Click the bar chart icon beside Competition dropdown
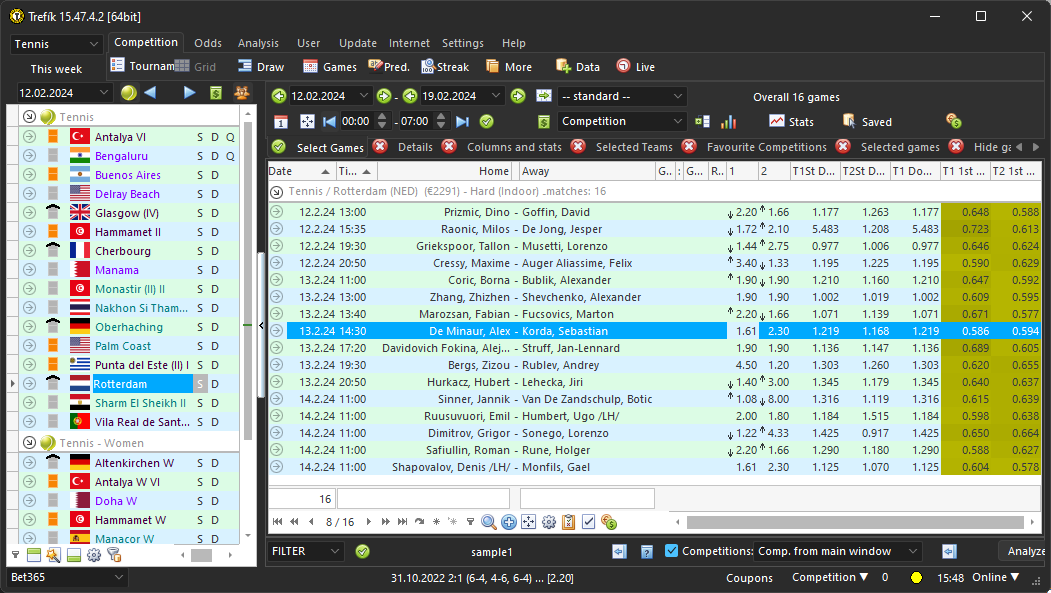Screen dimensions: 1051x593 click(x=728, y=121)
